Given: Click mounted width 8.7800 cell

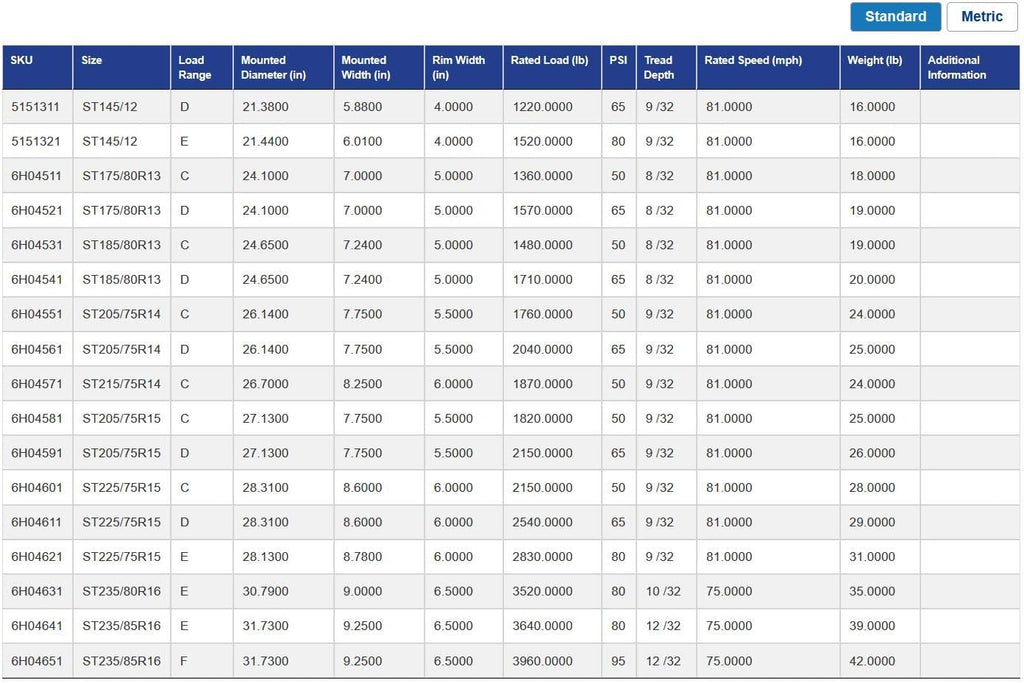Looking at the screenshot, I should pyautogui.click(x=379, y=557).
